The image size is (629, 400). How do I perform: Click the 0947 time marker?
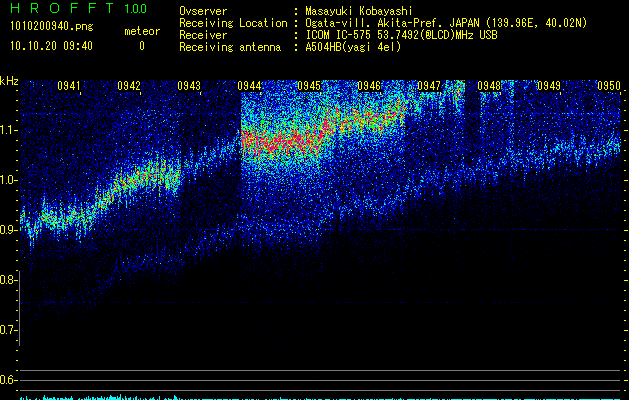tap(429, 86)
